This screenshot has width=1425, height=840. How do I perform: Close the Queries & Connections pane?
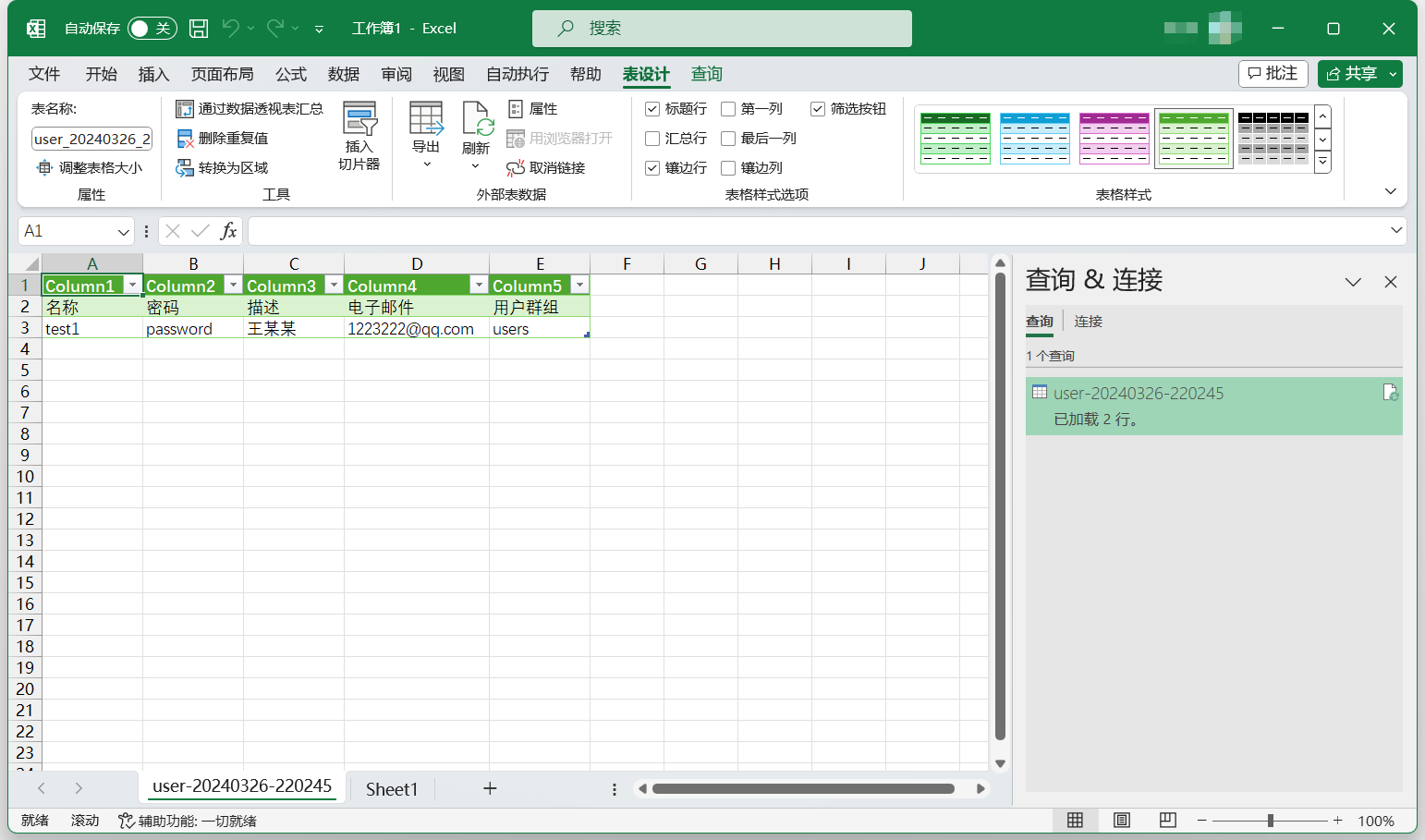click(x=1391, y=282)
